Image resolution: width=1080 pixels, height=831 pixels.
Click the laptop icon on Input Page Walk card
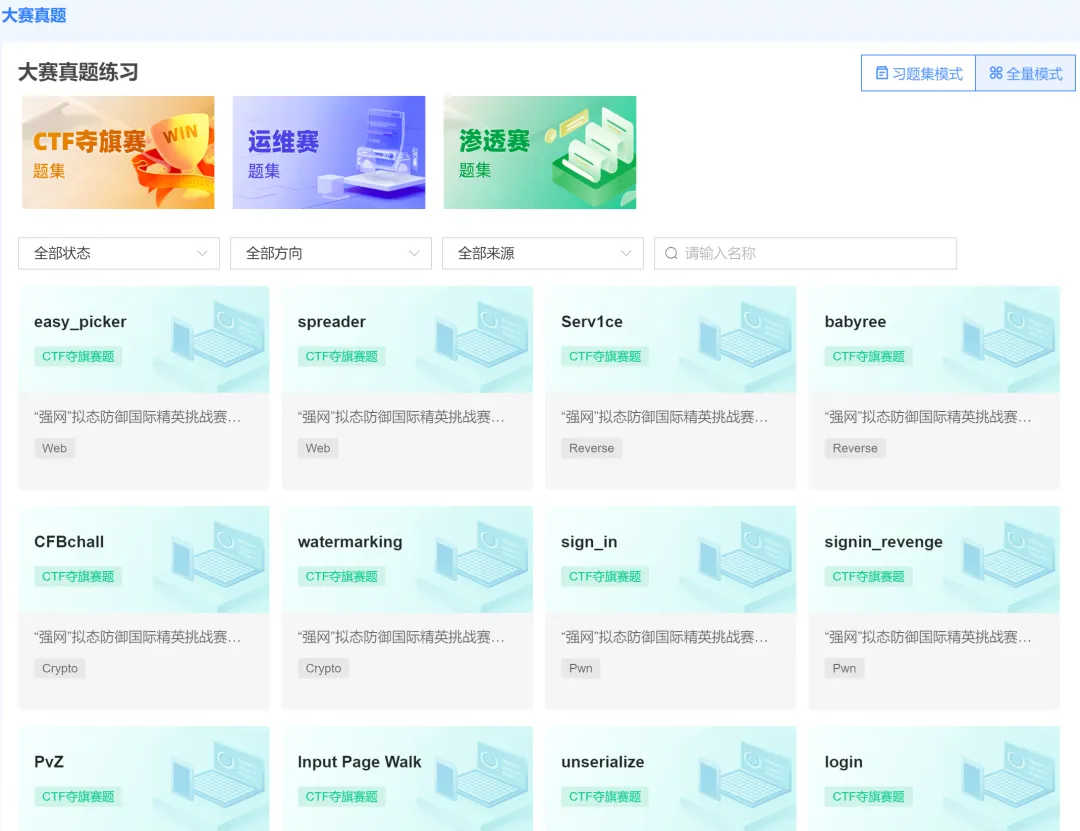[x=482, y=774]
